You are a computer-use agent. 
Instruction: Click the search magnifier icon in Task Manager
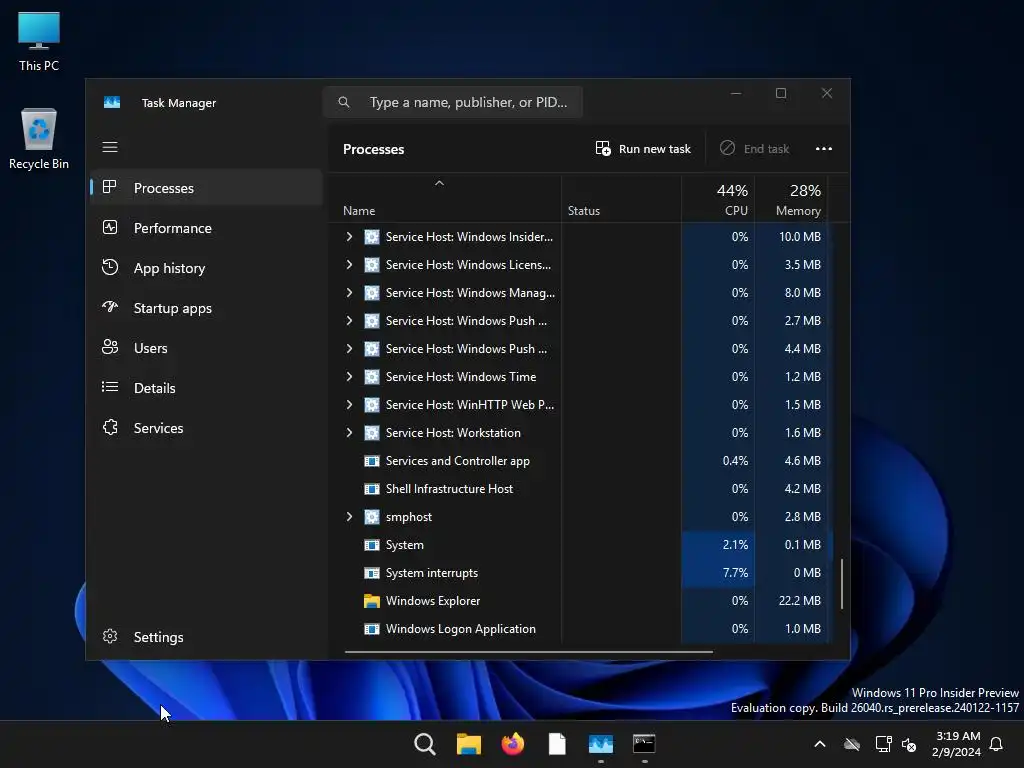tap(344, 102)
